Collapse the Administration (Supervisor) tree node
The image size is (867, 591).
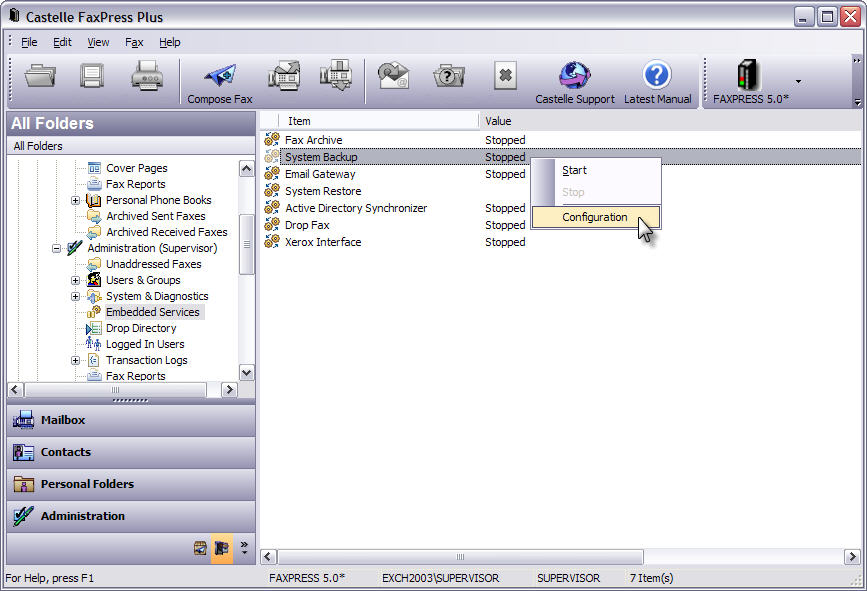point(57,248)
